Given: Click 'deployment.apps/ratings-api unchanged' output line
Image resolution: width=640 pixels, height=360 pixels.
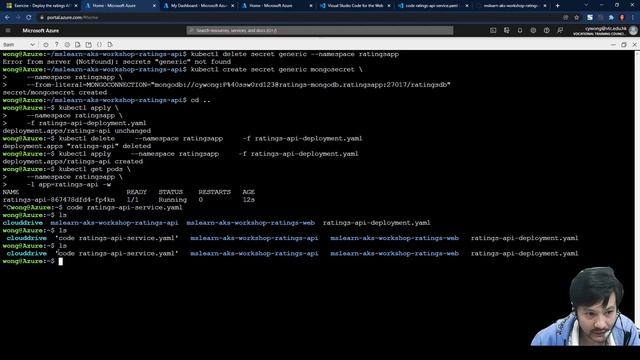Looking at the screenshot, I should [x=77, y=131].
